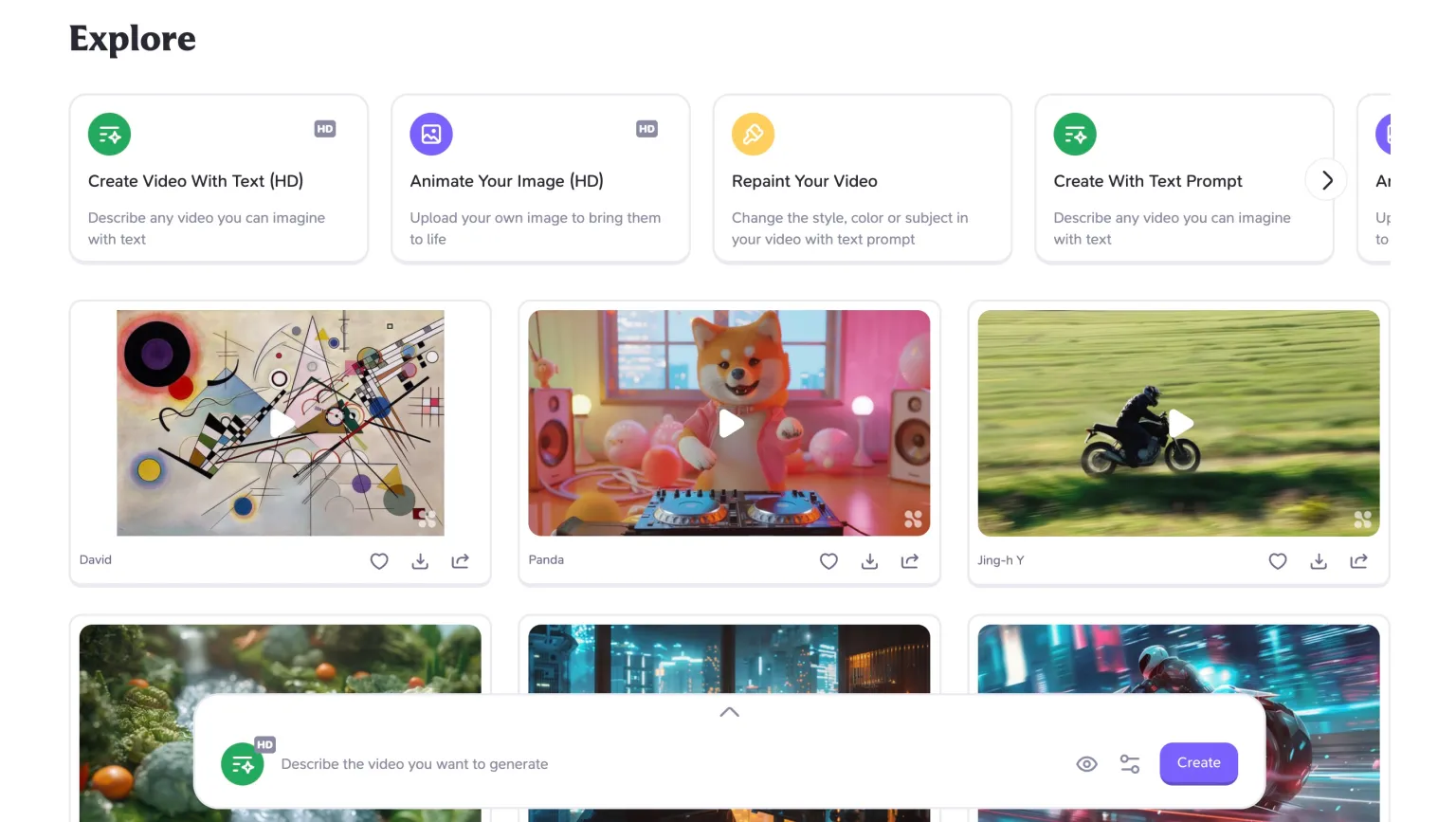Select Create Video With Text (HD) card
This screenshot has height=822, width=1456.
tap(218, 179)
